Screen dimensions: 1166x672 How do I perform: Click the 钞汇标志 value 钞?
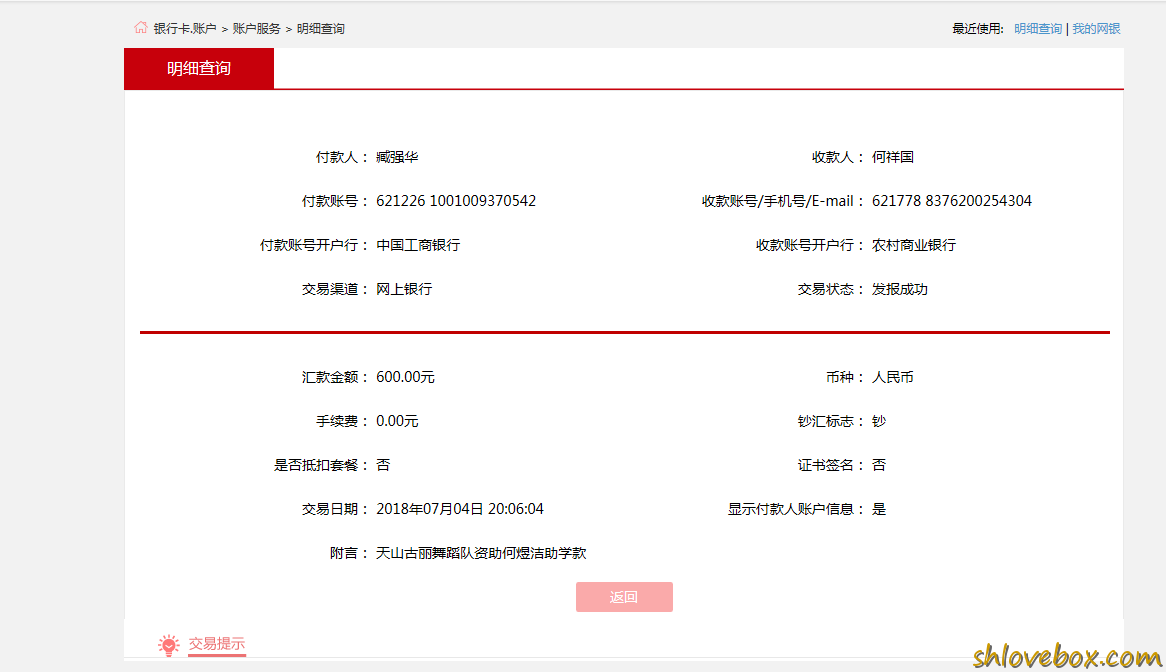pyautogui.click(x=879, y=421)
